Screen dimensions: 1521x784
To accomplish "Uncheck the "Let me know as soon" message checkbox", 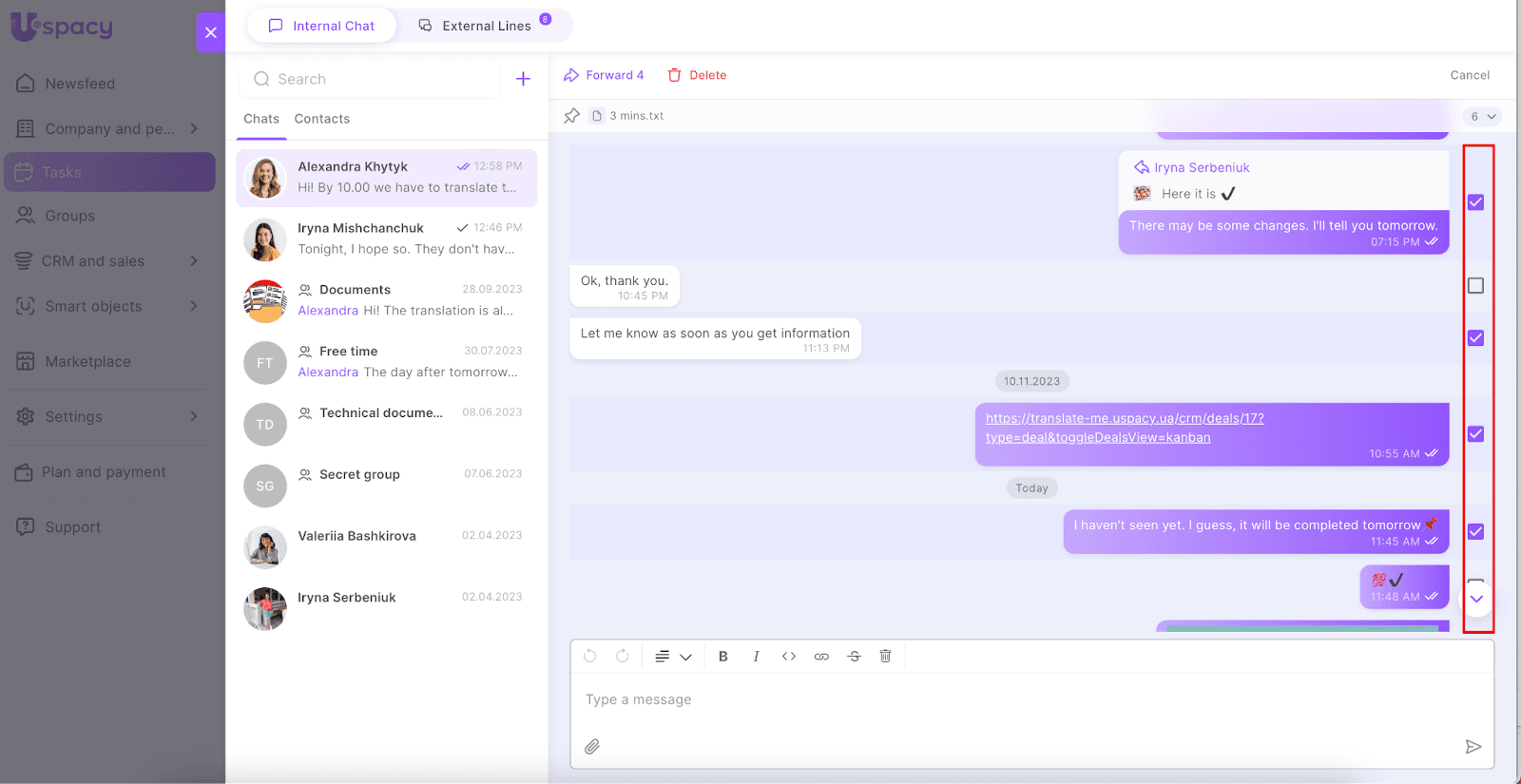I will tap(1475, 338).
